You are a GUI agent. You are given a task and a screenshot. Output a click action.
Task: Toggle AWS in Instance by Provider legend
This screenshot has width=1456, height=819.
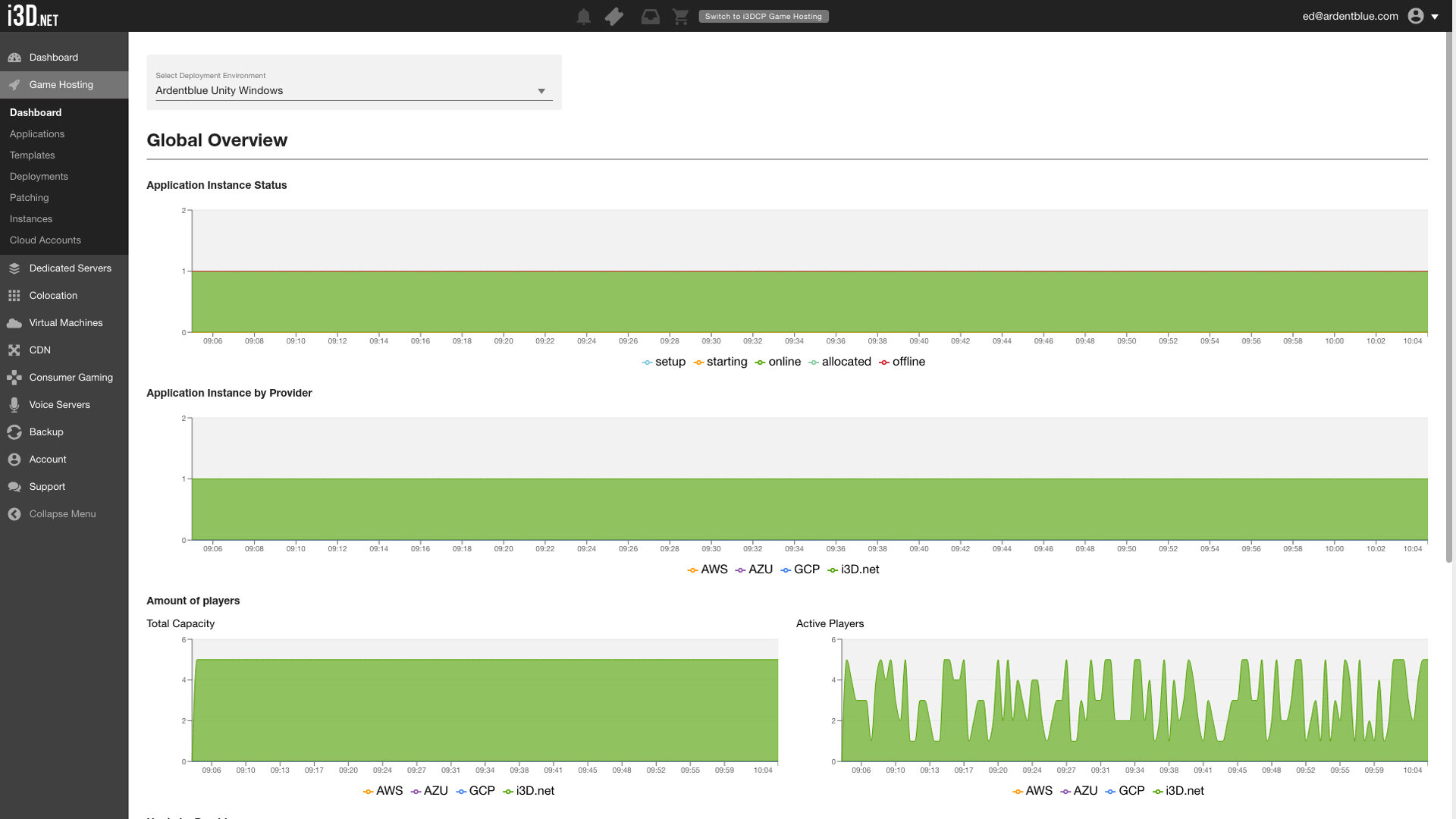click(708, 570)
